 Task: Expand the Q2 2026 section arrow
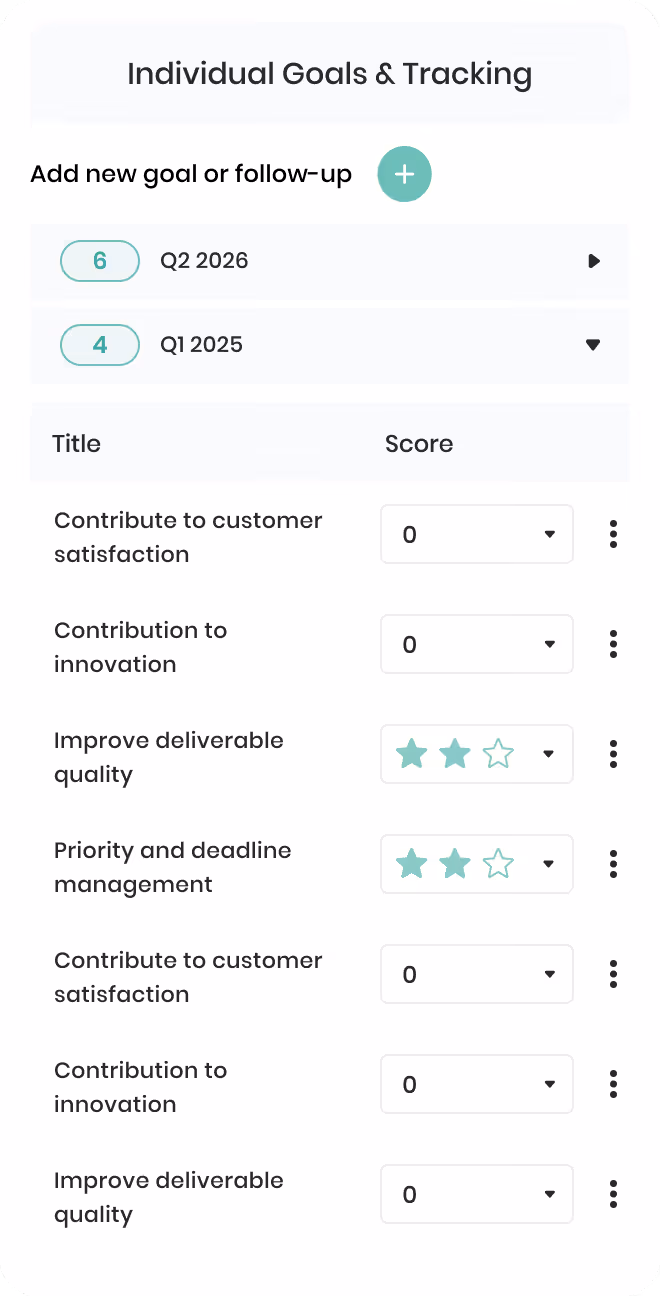tap(594, 261)
